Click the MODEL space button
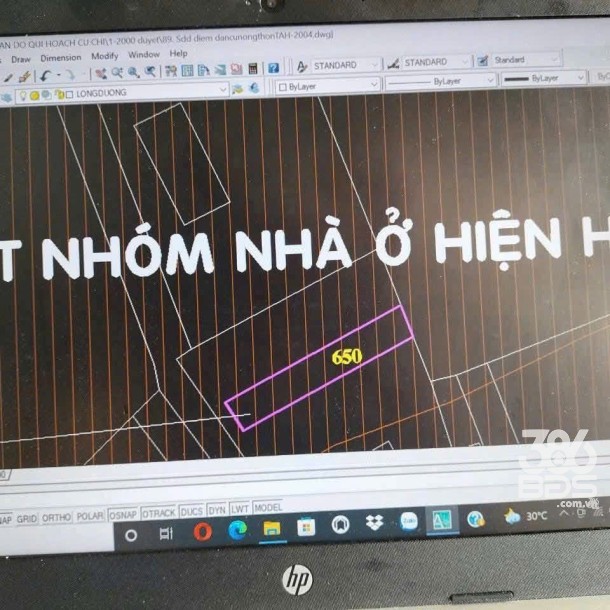Image resolution: width=610 pixels, height=610 pixels. pyautogui.click(x=268, y=508)
